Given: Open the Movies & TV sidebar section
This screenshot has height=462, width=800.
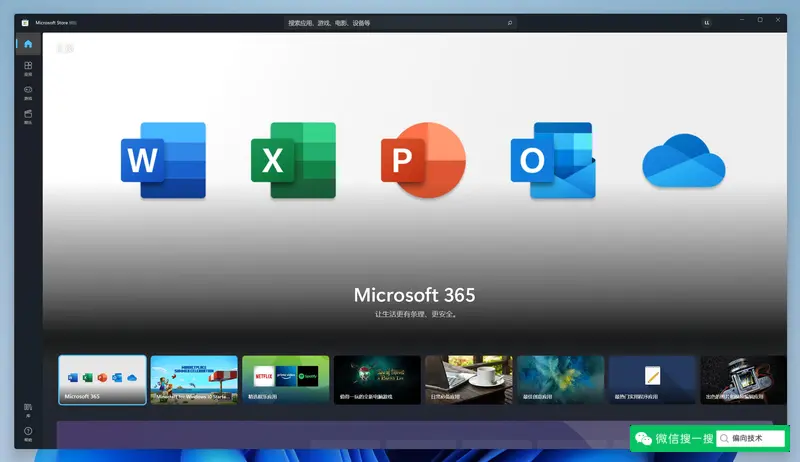Looking at the screenshot, I should click(28, 116).
